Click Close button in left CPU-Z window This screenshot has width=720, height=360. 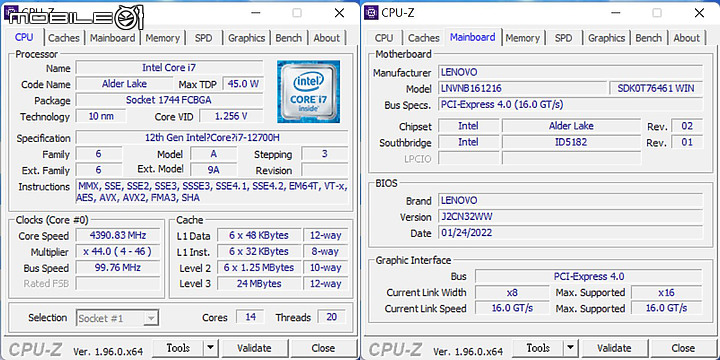click(323, 348)
